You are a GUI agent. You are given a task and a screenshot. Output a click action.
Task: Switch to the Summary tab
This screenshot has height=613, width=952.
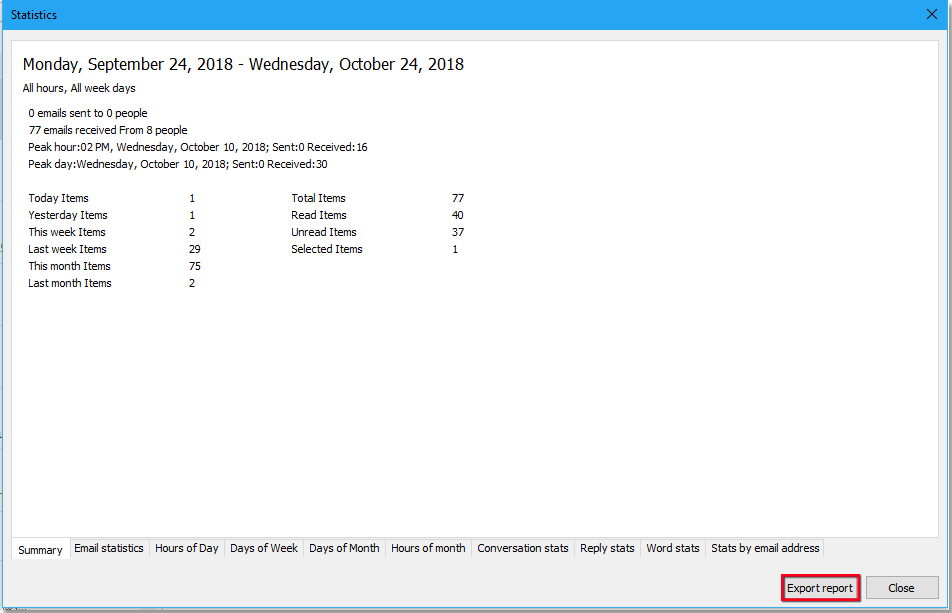[39, 548]
